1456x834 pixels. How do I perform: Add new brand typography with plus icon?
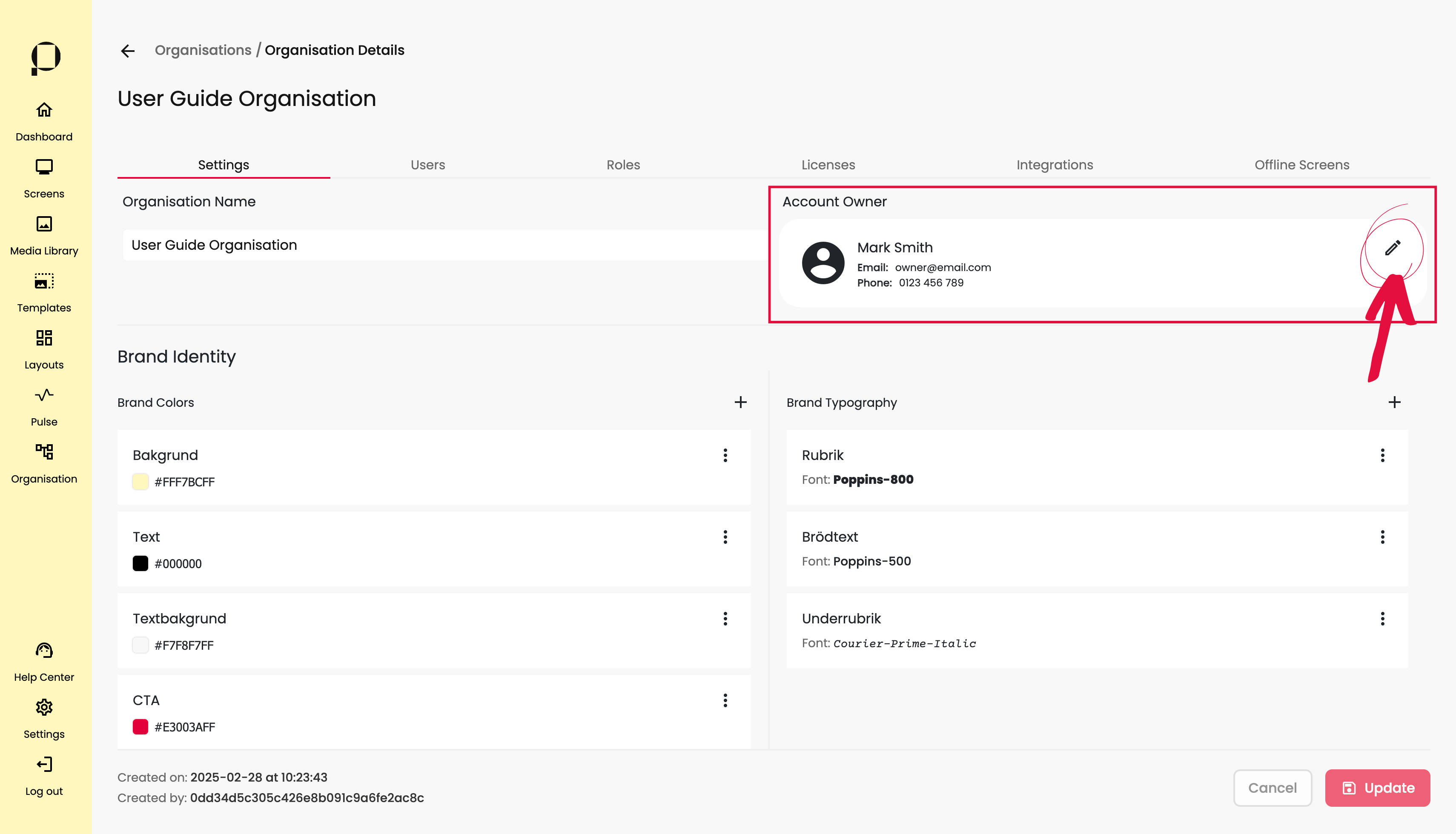pos(1394,402)
